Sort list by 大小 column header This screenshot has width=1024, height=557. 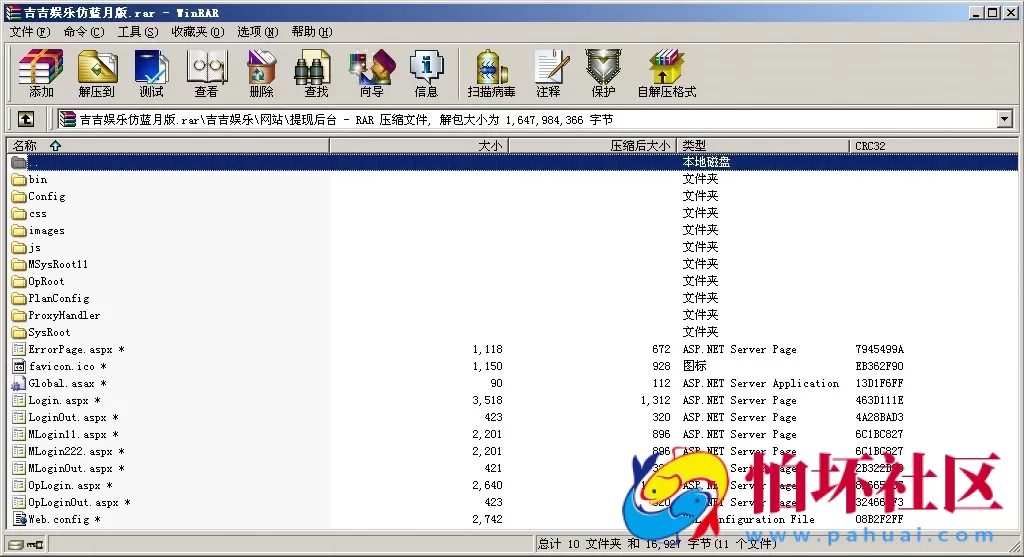tap(490, 145)
